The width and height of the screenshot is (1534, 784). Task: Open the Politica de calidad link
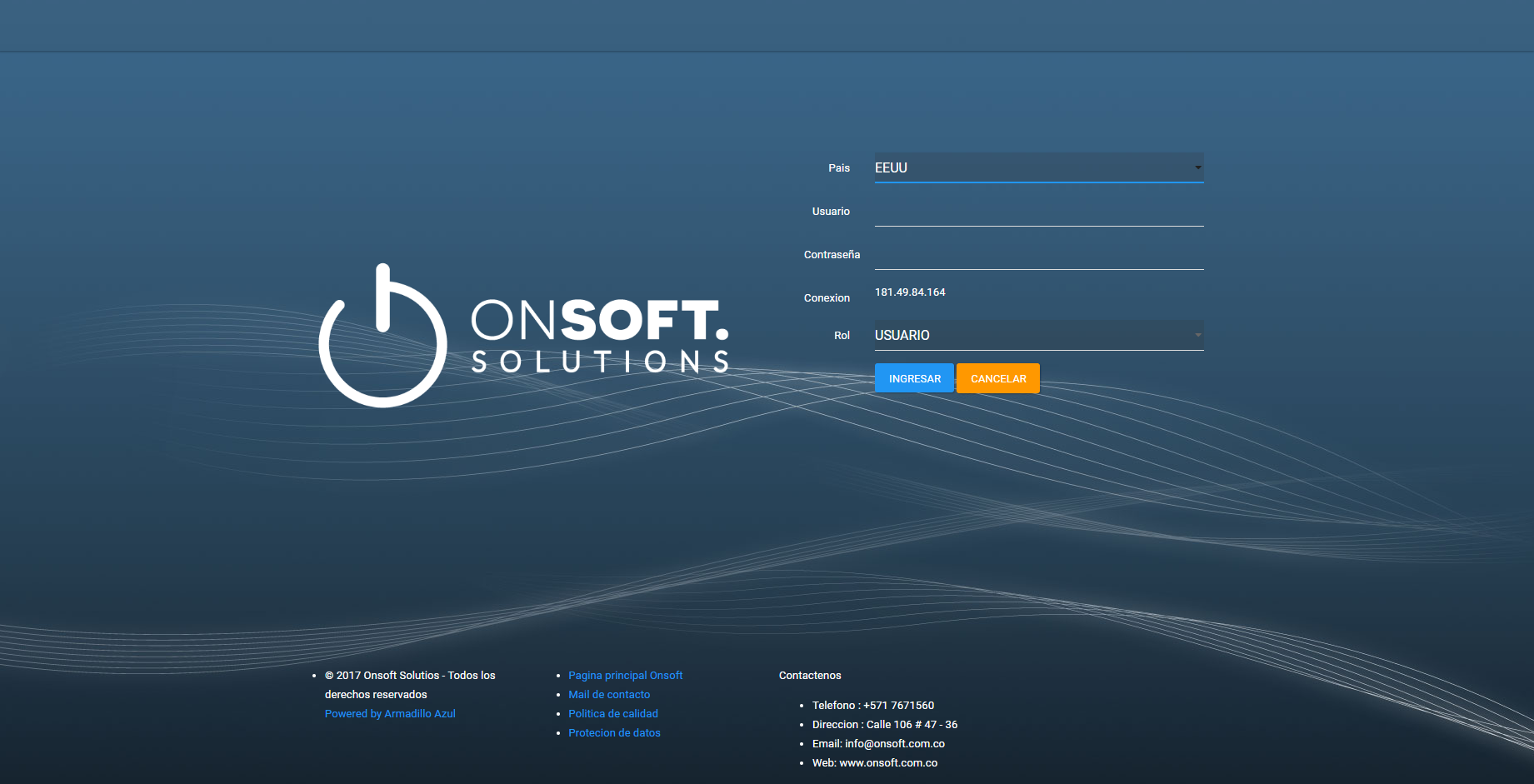pyautogui.click(x=613, y=714)
